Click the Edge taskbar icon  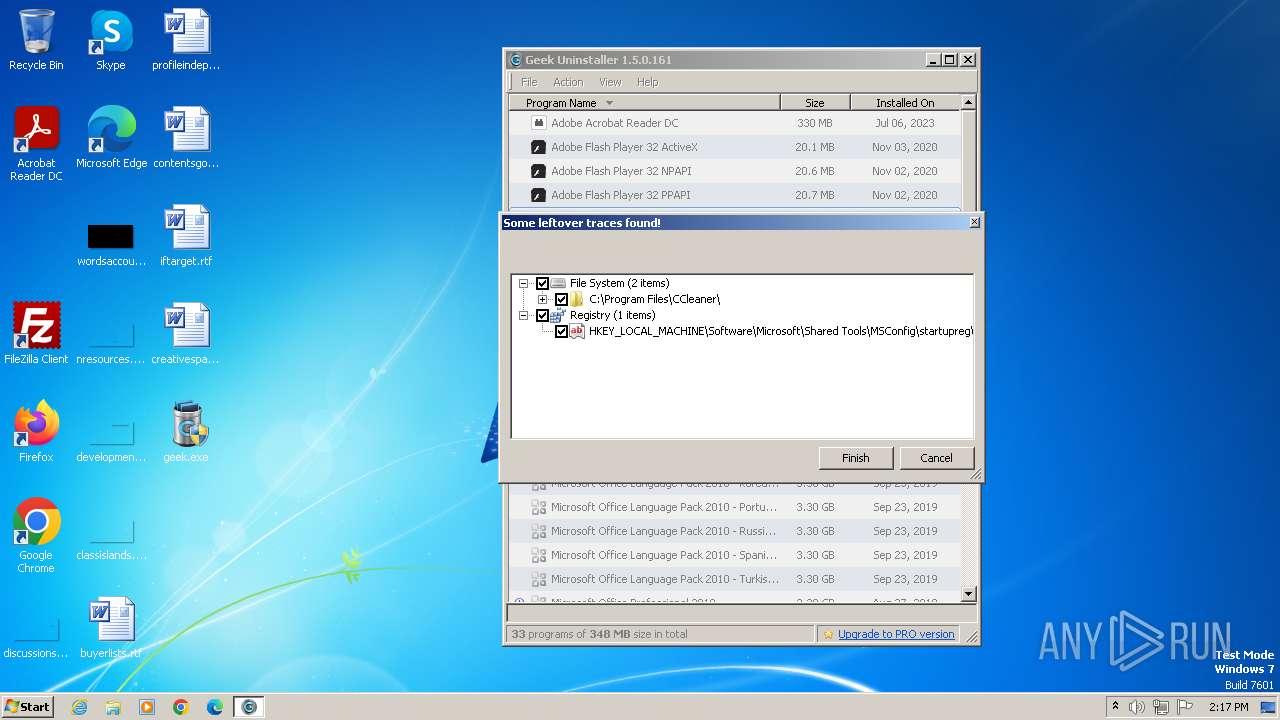(x=215, y=707)
